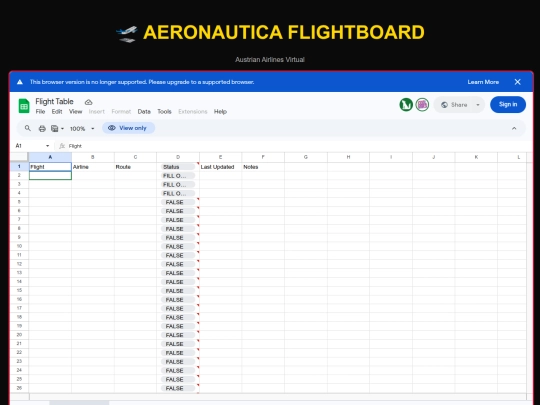Click the View only button

(x=128, y=128)
